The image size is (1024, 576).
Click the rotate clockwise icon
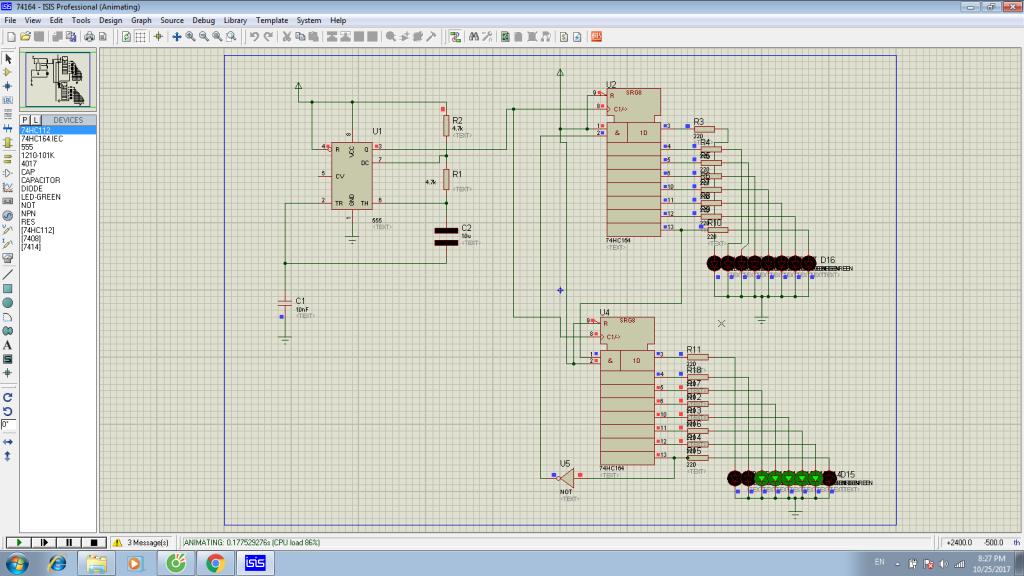click(x=8, y=397)
